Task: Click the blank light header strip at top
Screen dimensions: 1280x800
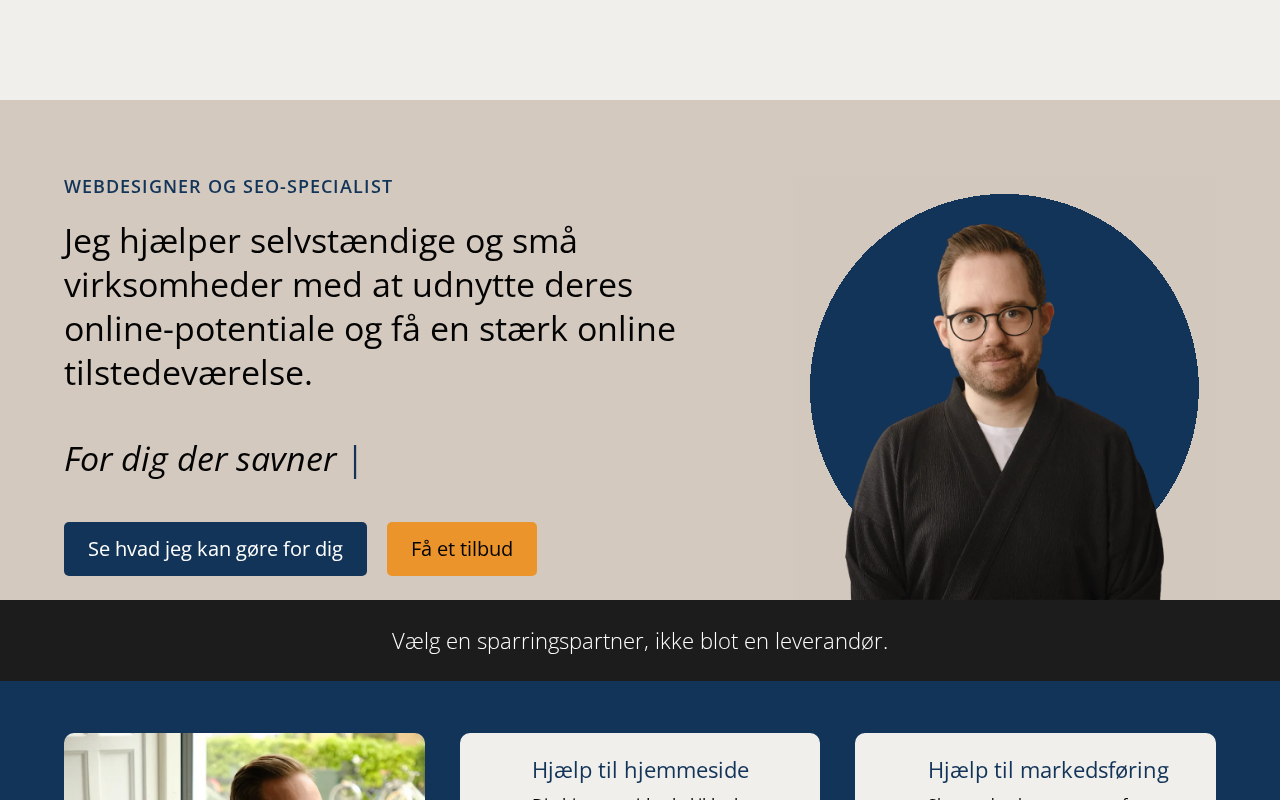Action: (x=640, y=50)
